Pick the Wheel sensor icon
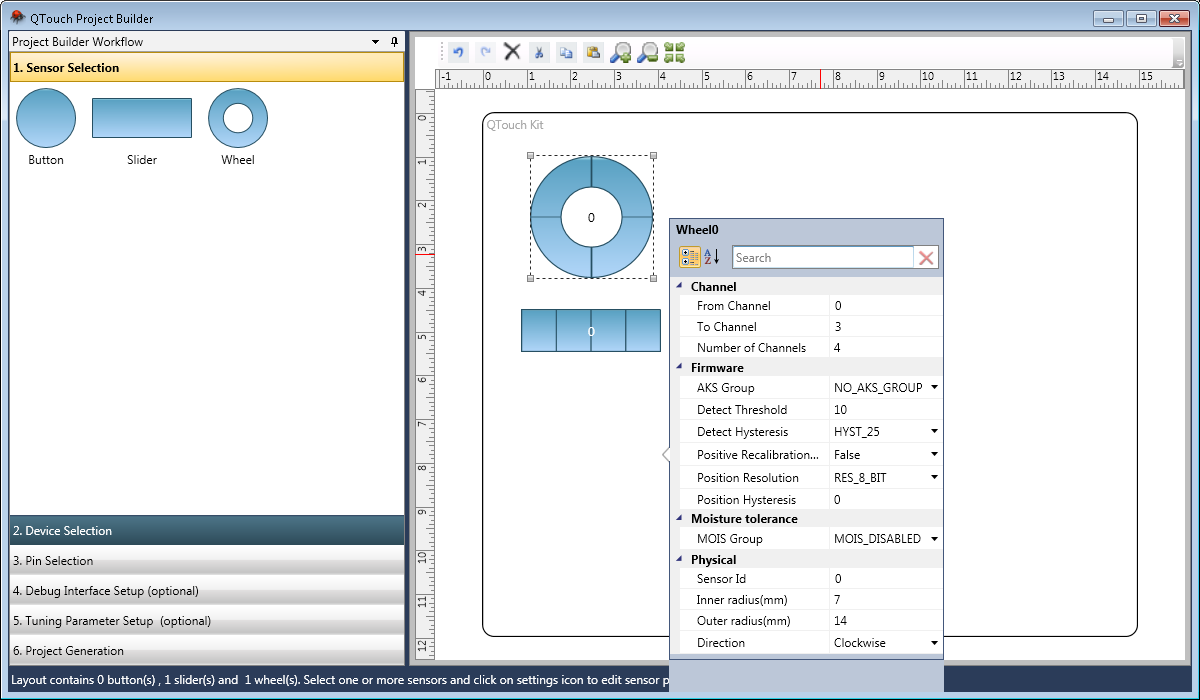 [238, 118]
